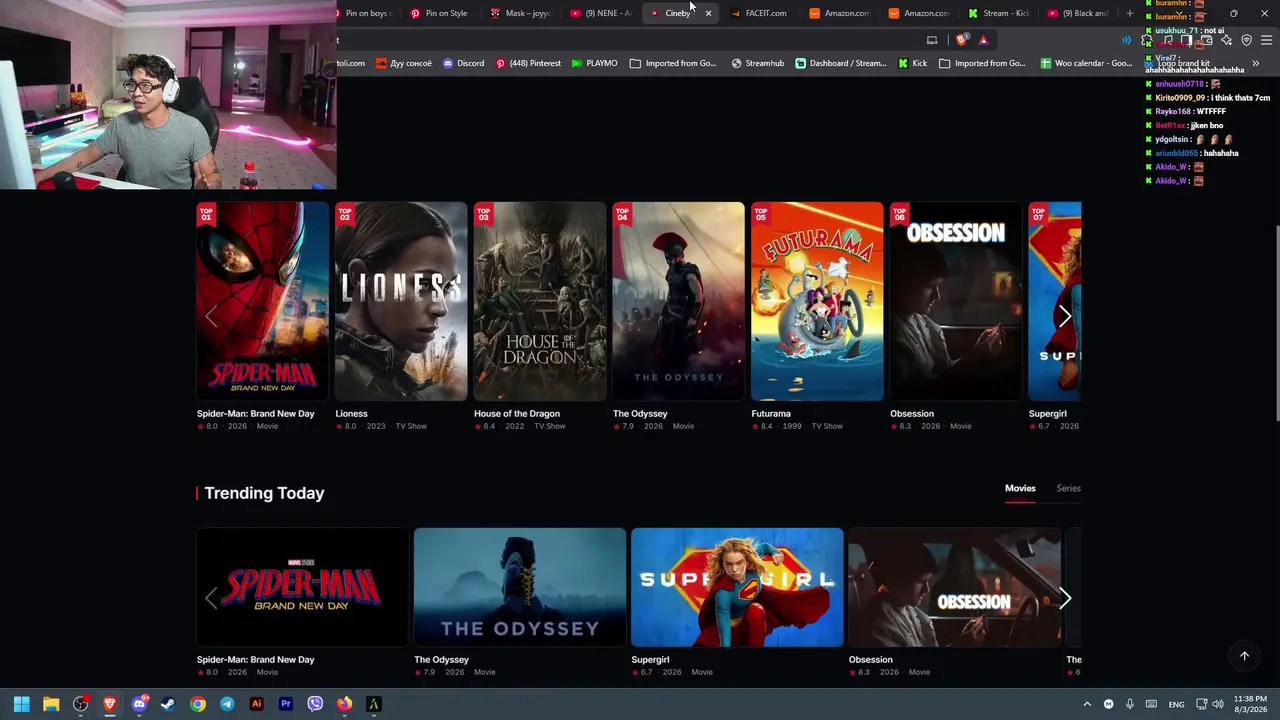
Task: Click the Brave Shields icon in address bar
Action: [x=962, y=40]
